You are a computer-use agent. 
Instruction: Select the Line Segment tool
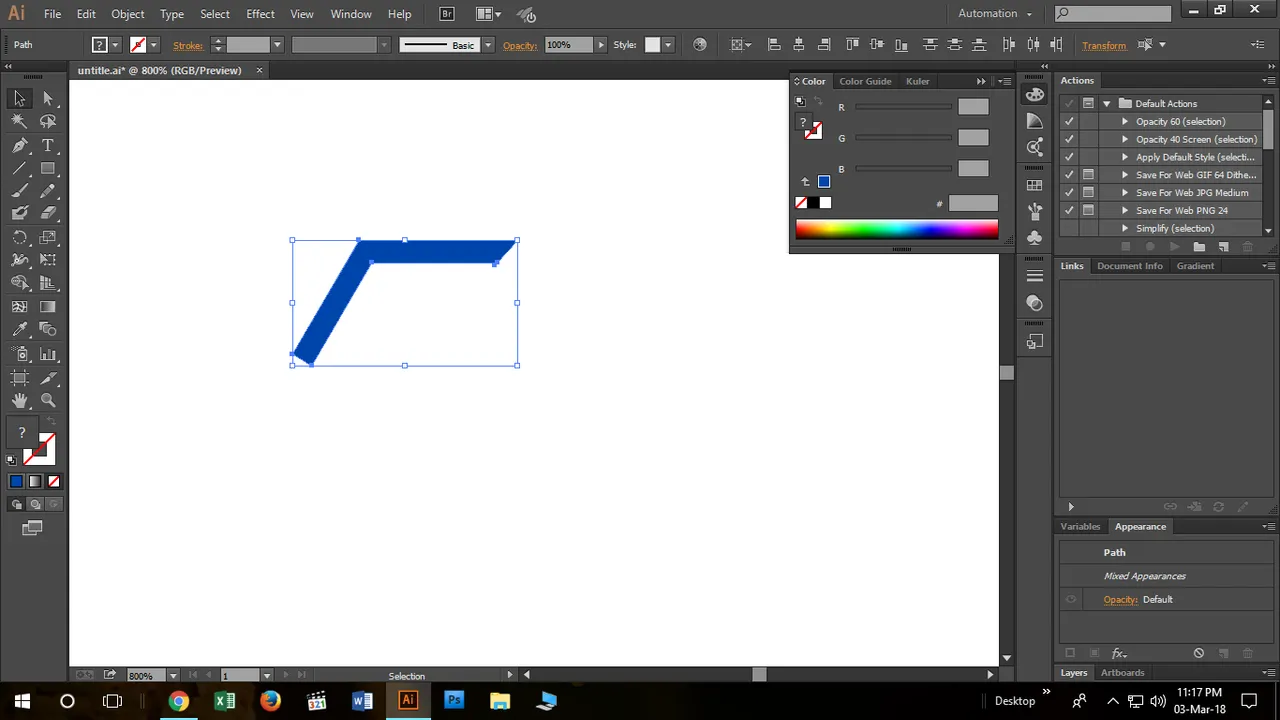(19, 169)
